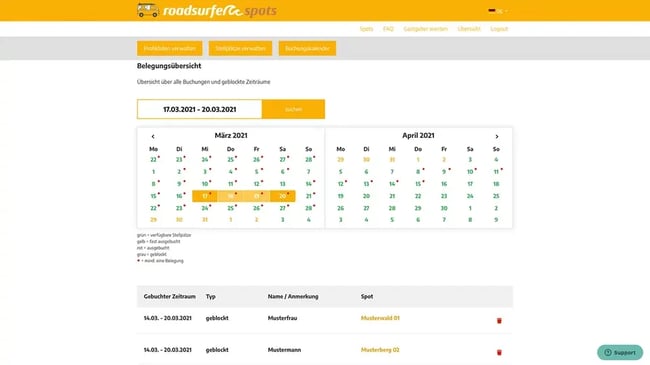Select March 21 in the calendar

(x=308, y=196)
